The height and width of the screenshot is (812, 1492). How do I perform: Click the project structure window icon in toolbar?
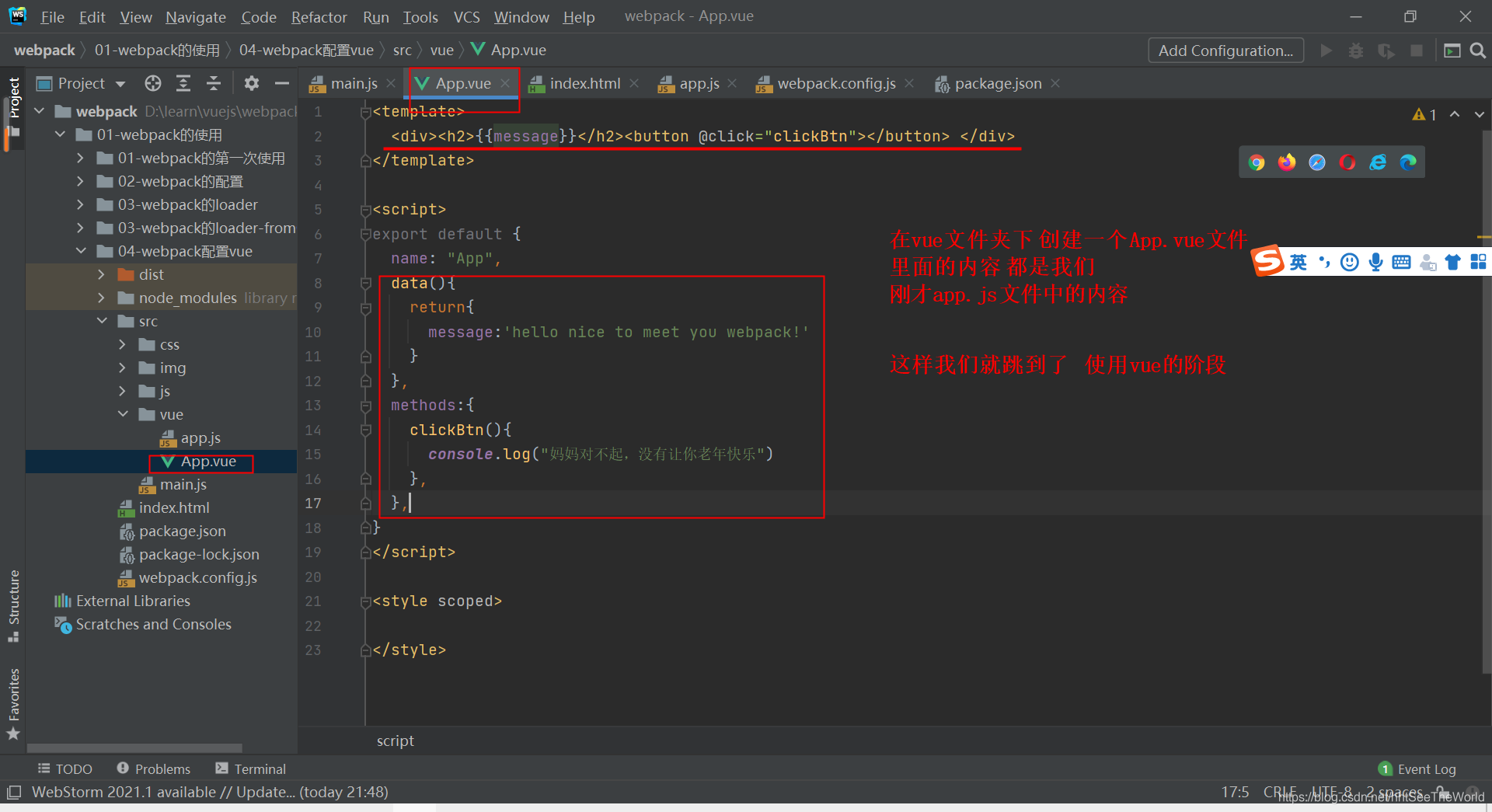[1452, 51]
